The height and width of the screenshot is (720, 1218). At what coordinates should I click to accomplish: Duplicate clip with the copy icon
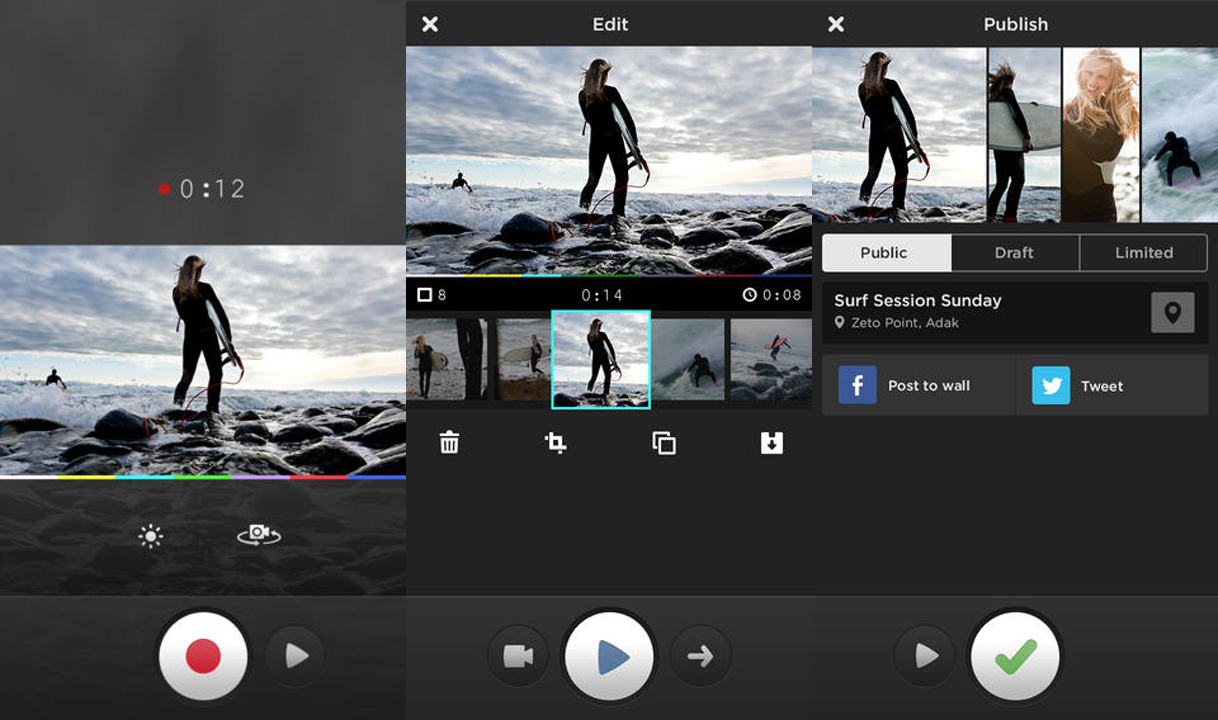(x=664, y=442)
